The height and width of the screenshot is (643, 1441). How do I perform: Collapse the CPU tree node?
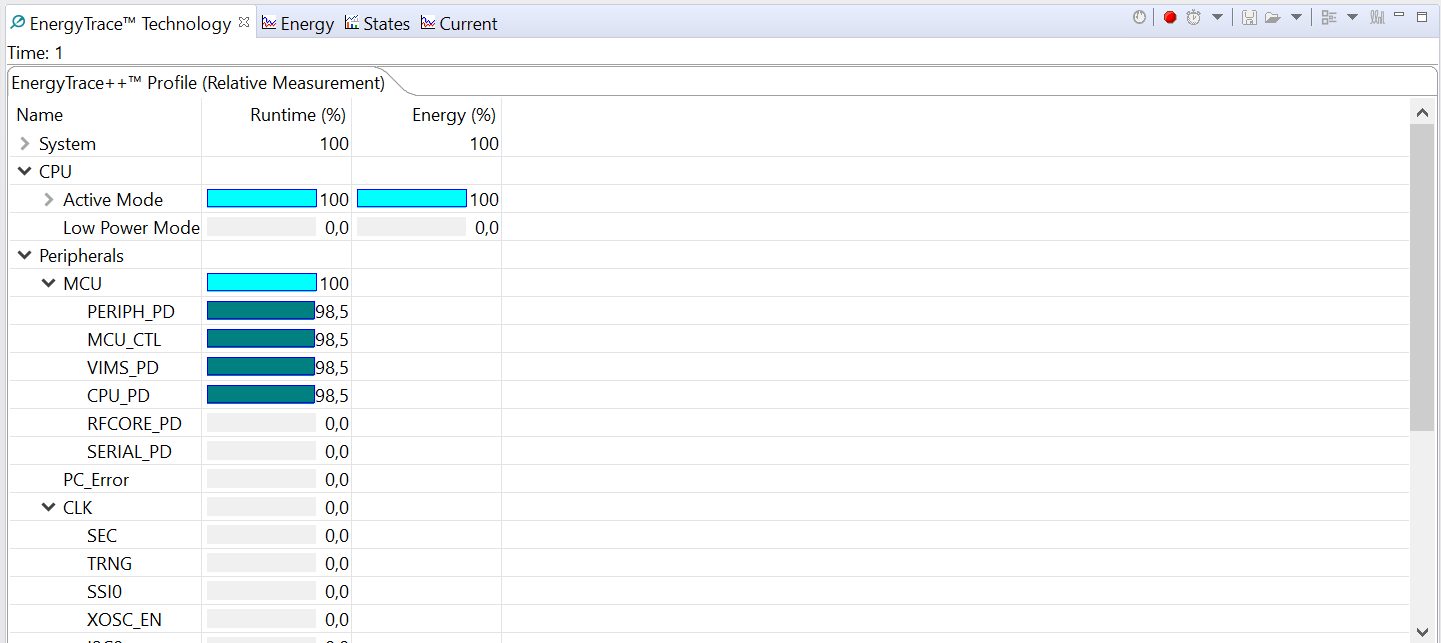pyautogui.click(x=25, y=172)
